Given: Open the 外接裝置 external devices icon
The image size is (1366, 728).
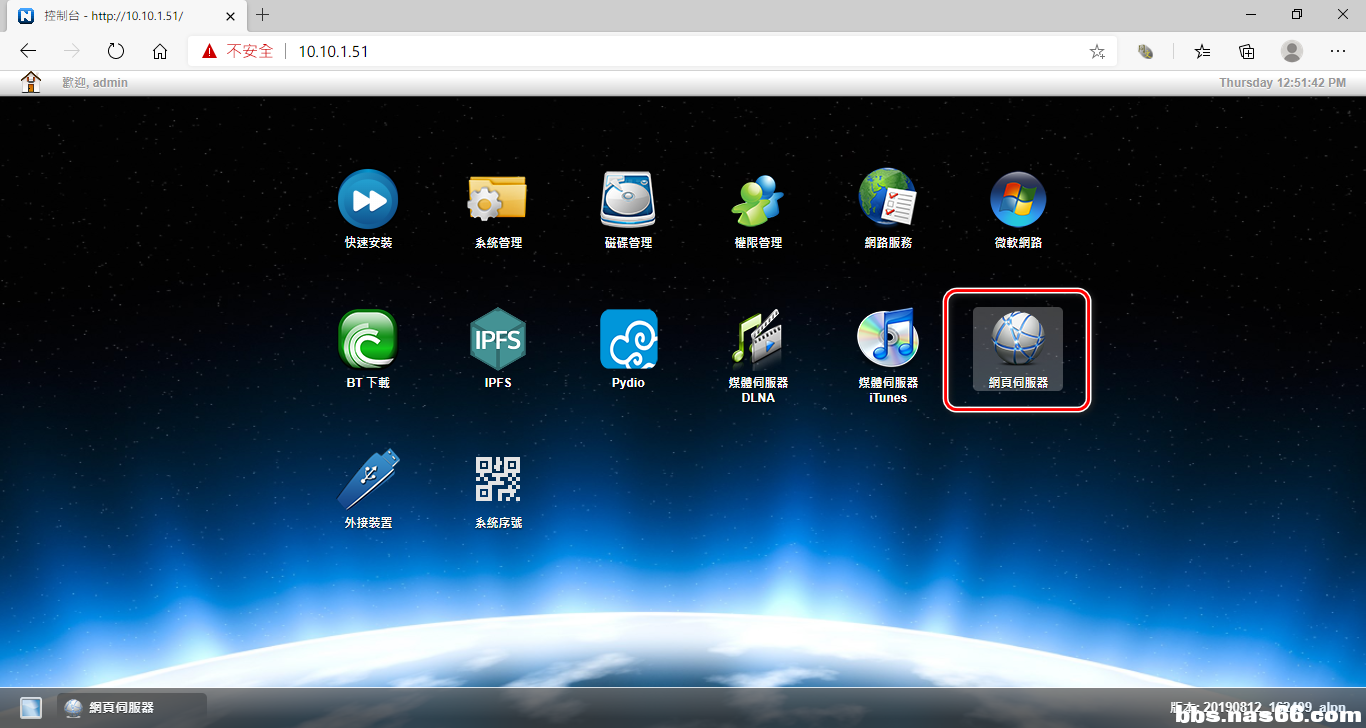Looking at the screenshot, I should point(368,479).
